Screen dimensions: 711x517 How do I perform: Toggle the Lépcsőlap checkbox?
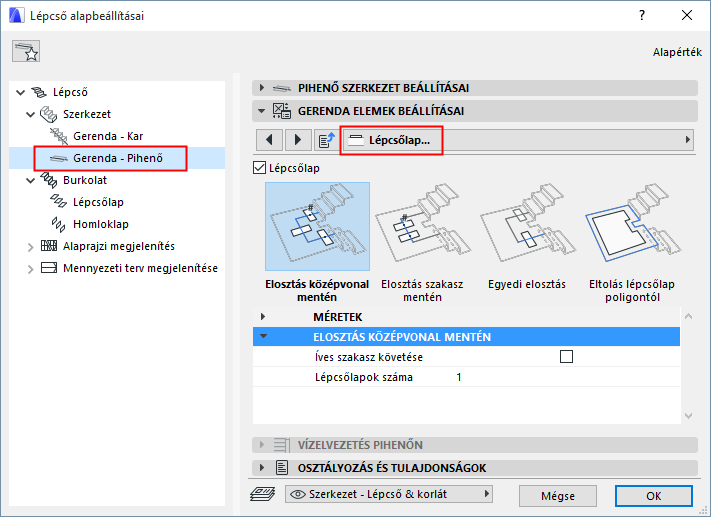[x=259, y=168]
